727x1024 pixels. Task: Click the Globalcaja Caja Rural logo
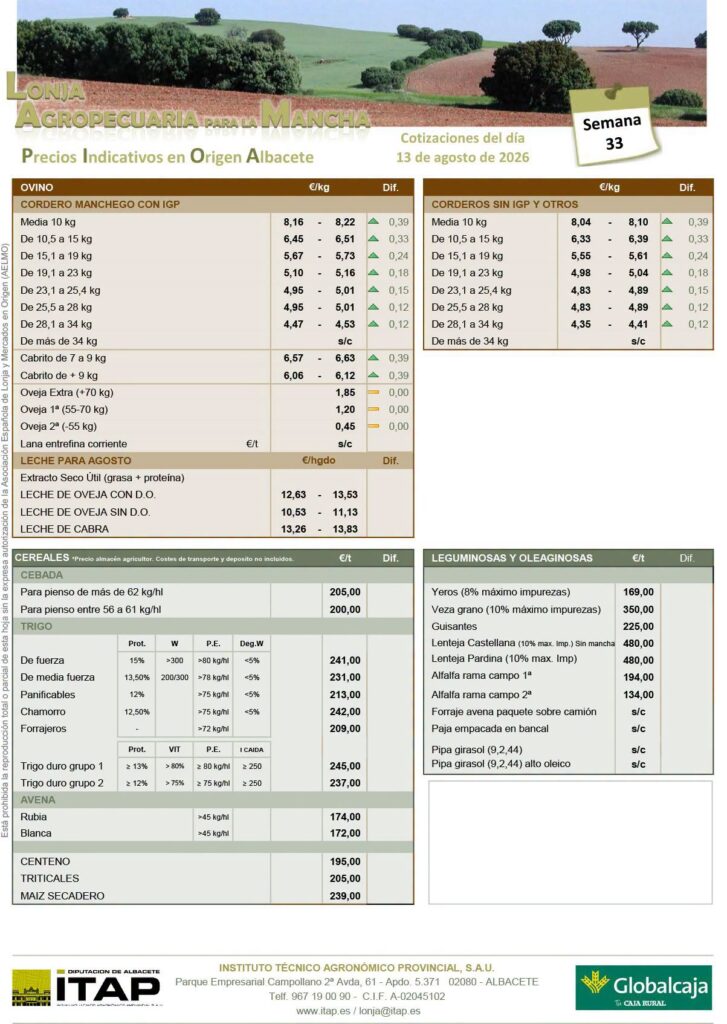(643, 987)
